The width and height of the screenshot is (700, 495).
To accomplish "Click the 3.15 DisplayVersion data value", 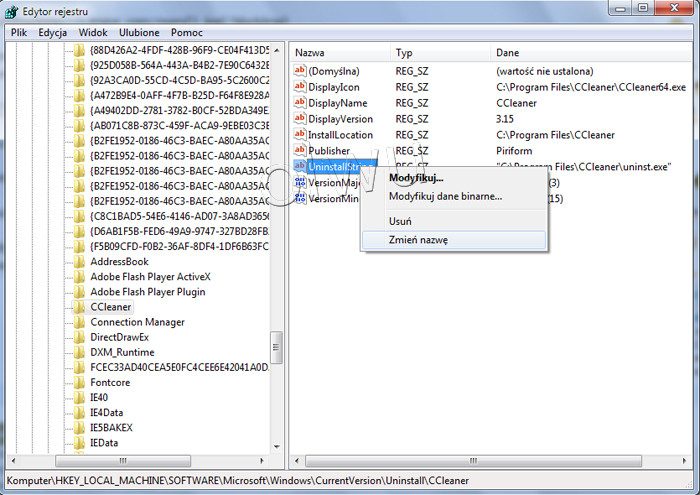I will click(504, 119).
